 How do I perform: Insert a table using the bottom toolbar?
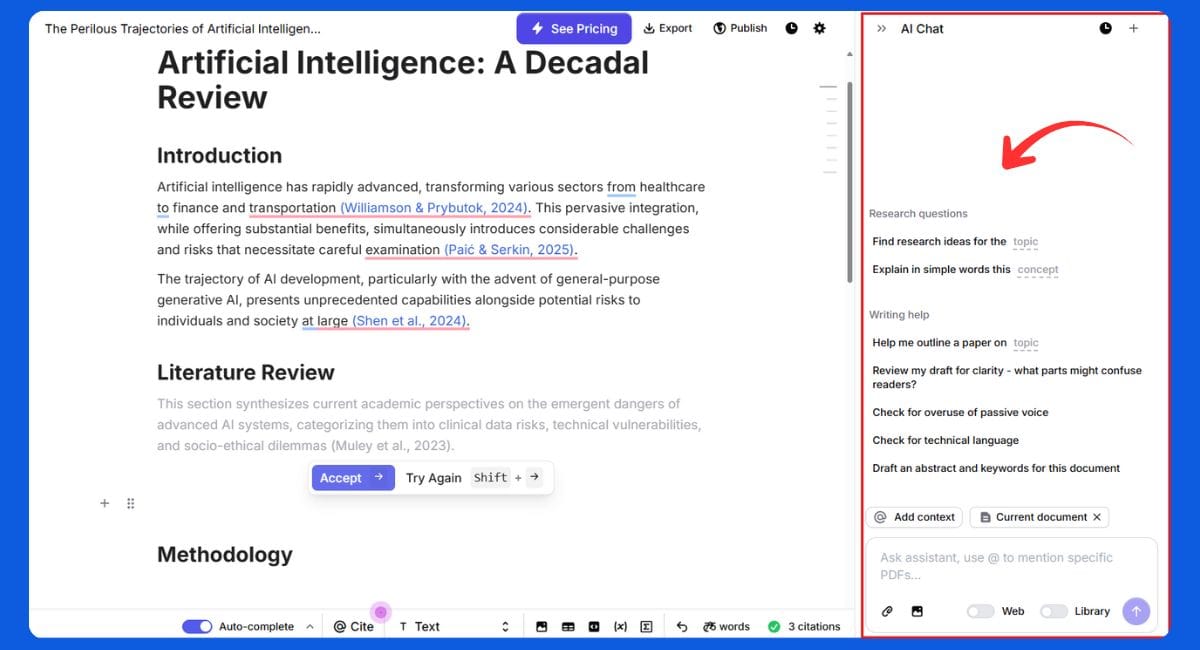[568, 627]
